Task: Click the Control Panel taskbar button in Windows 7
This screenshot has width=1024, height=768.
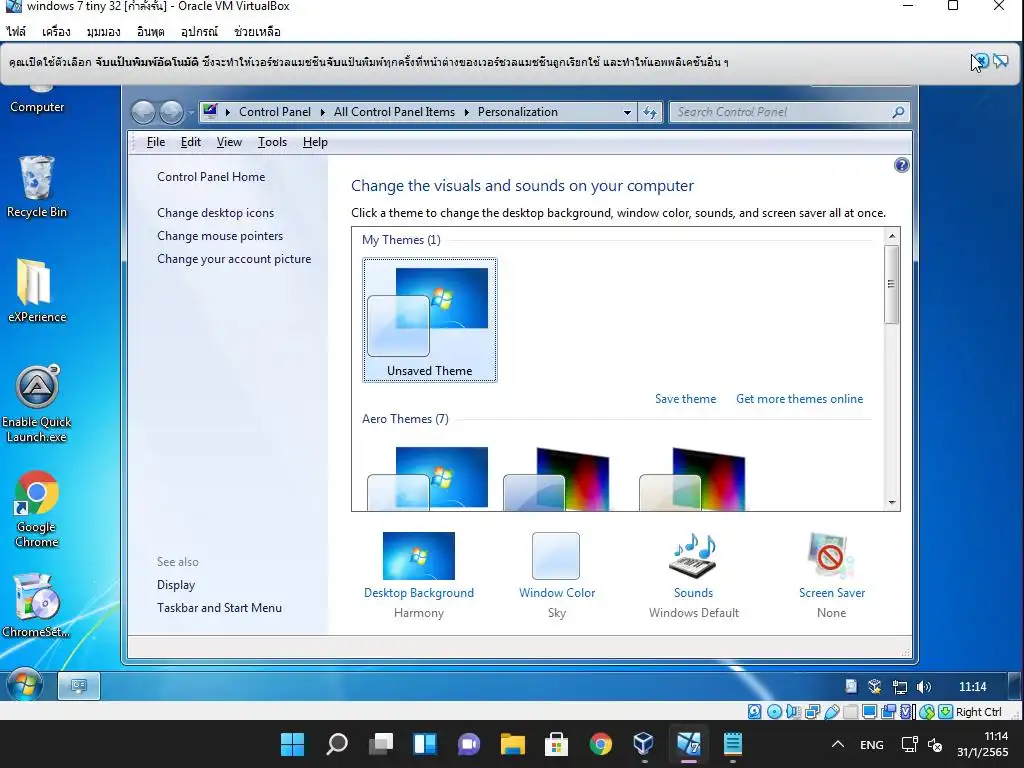Action: (x=79, y=686)
